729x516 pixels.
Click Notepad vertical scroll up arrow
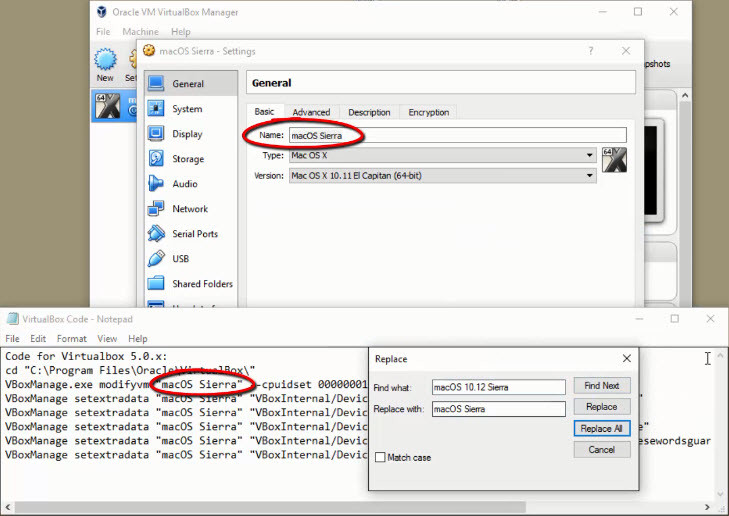pyautogui.click(x=720, y=356)
